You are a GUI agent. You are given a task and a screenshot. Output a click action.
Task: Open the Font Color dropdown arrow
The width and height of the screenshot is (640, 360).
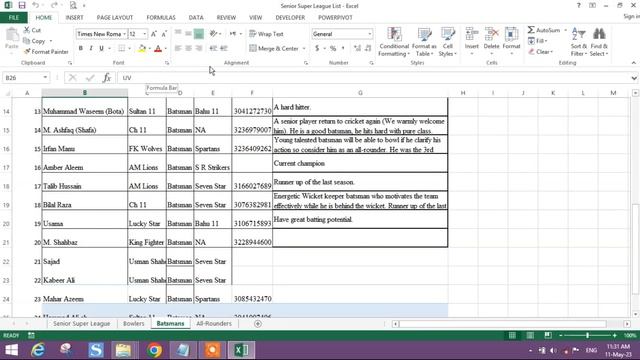click(x=166, y=49)
